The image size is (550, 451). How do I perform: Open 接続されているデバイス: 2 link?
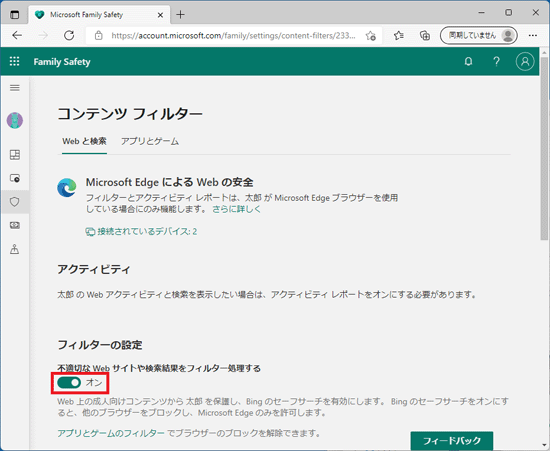141,231
